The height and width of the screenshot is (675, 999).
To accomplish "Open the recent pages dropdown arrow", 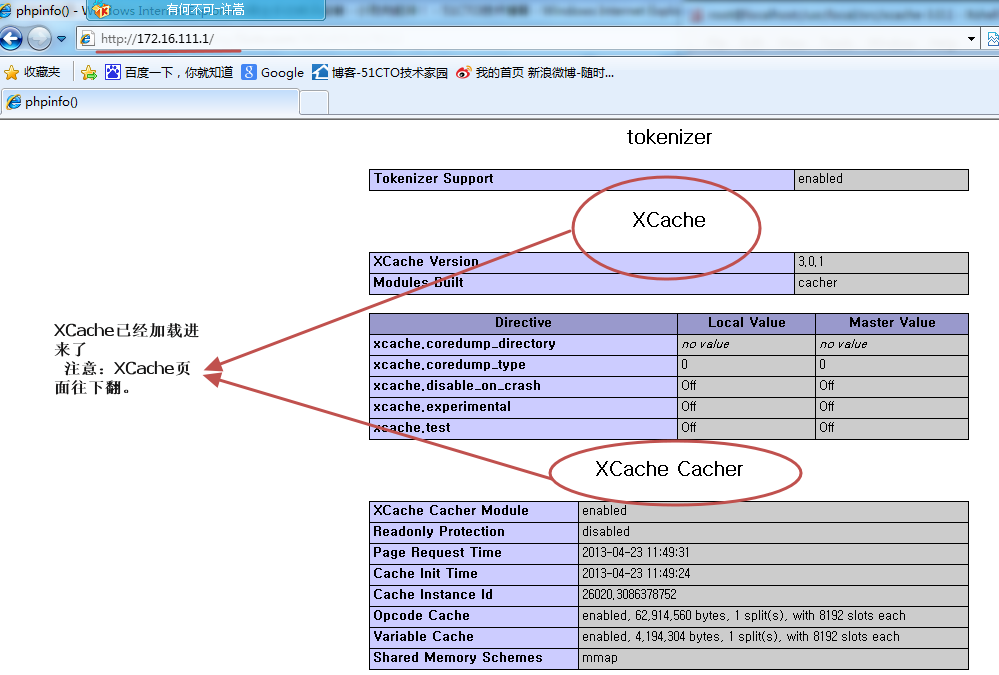I will coord(62,39).
